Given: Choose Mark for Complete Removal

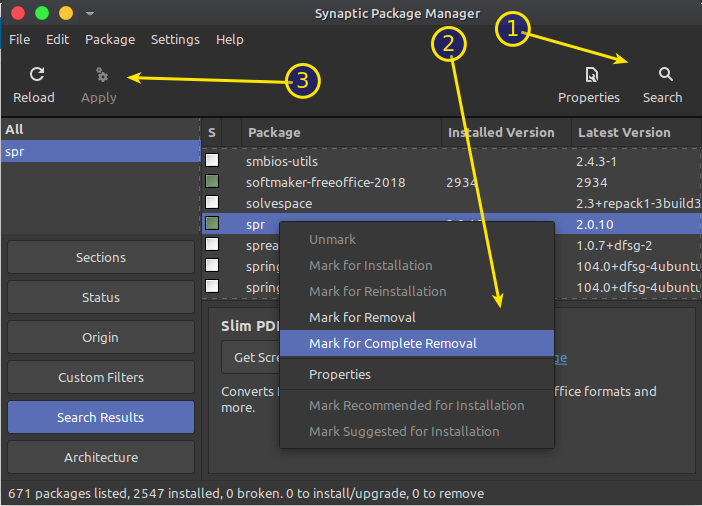Looking at the screenshot, I should pyautogui.click(x=417, y=343).
